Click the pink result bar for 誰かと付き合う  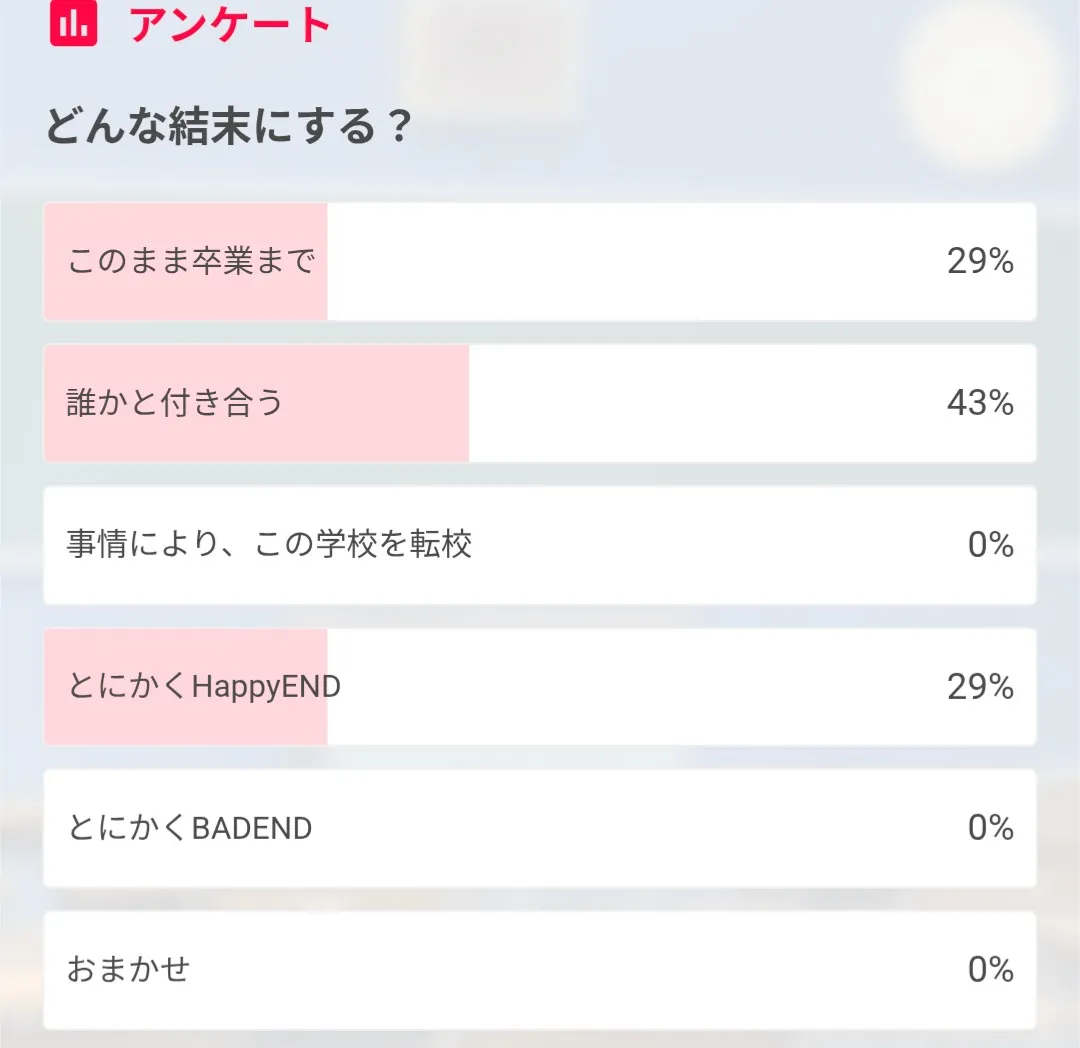point(380,403)
